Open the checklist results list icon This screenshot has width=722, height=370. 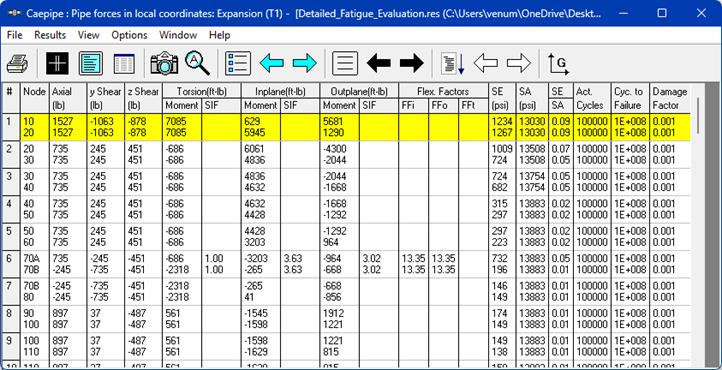pos(238,63)
